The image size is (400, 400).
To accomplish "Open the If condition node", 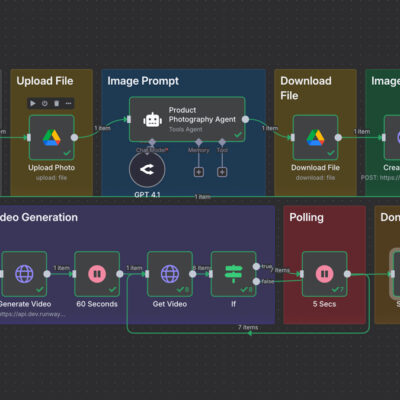I will (x=234, y=274).
